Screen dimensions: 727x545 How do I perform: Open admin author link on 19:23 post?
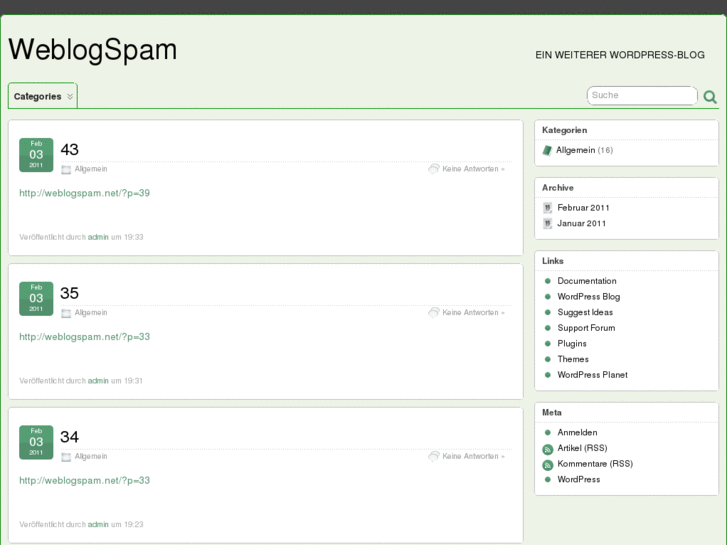[98, 525]
